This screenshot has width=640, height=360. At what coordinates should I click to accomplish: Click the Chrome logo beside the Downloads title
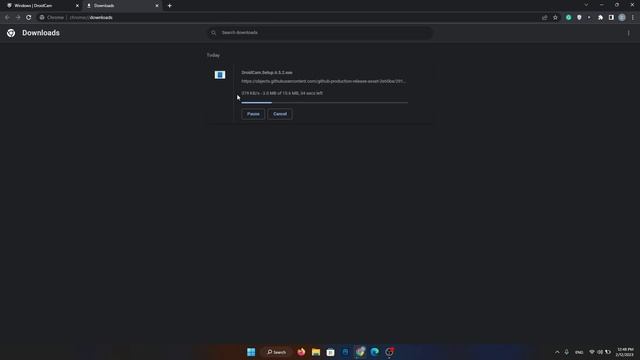[11, 33]
